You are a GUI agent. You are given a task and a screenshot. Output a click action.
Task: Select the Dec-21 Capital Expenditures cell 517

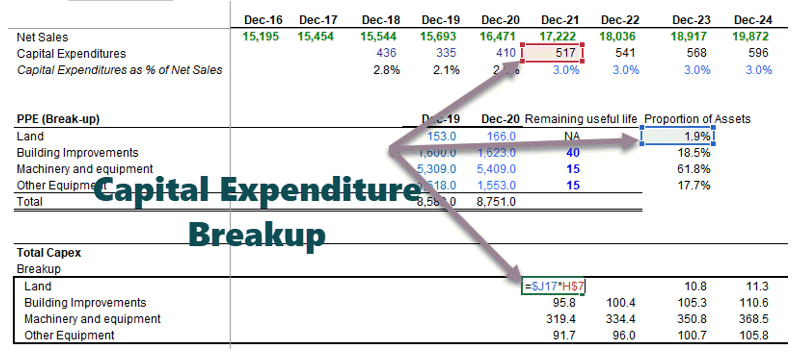point(553,53)
